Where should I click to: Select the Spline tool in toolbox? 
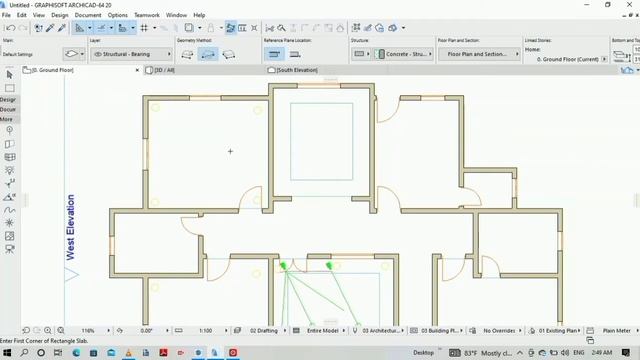[x=9, y=210]
